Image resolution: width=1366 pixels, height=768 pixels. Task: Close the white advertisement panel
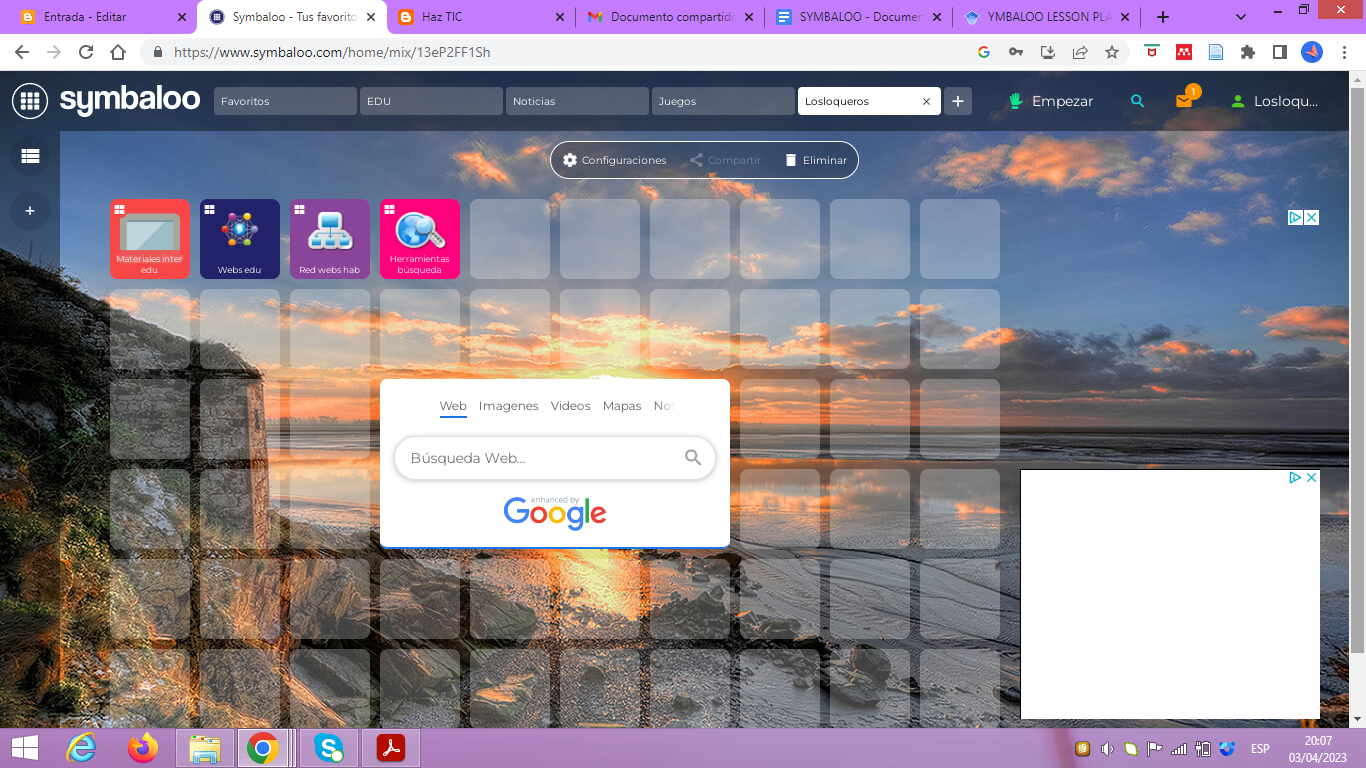[x=1312, y=478]
